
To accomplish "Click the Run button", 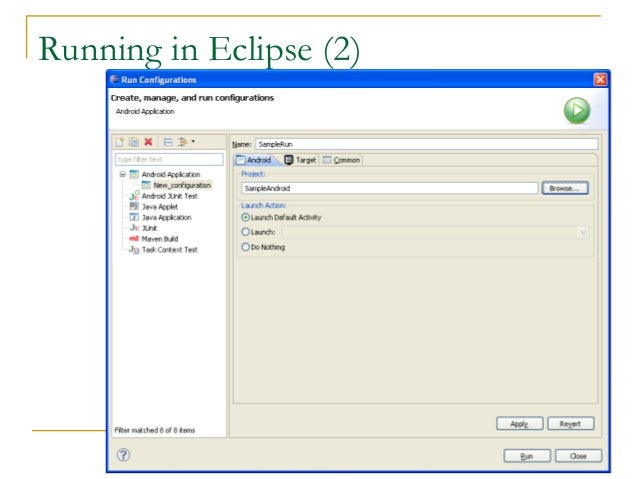I will (x=527, y=456).
